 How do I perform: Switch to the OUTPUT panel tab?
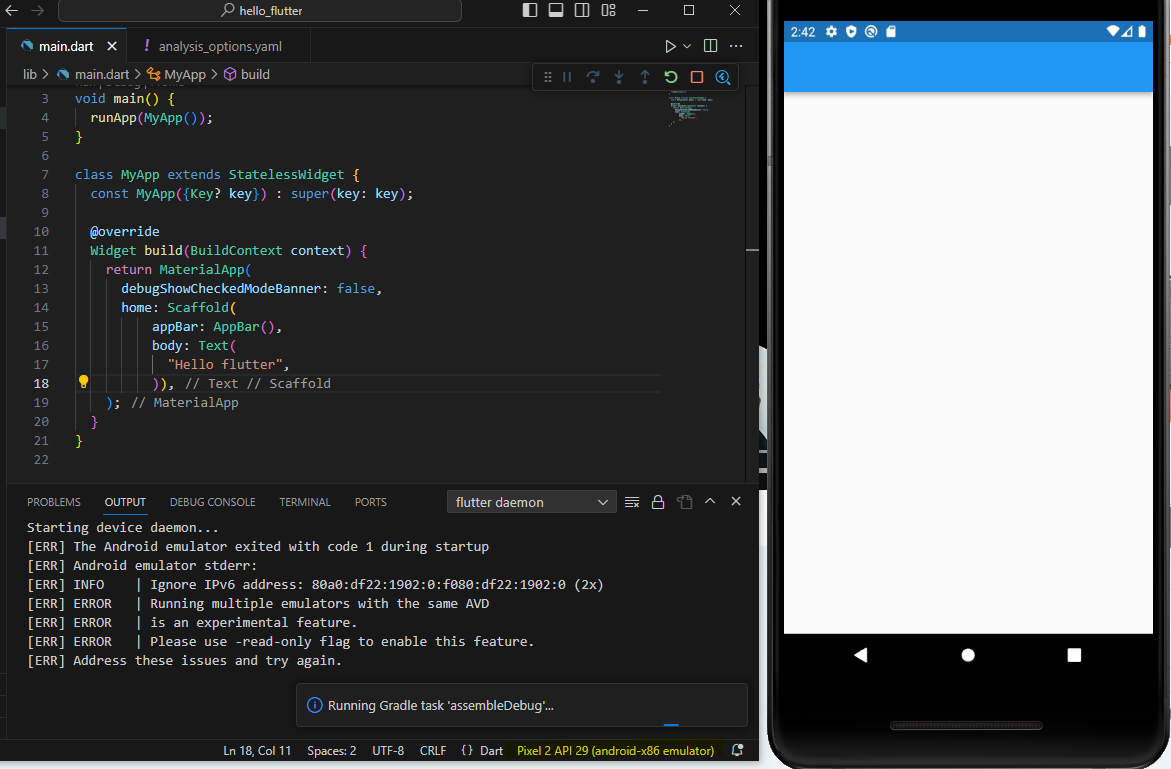tap(125, 502)
